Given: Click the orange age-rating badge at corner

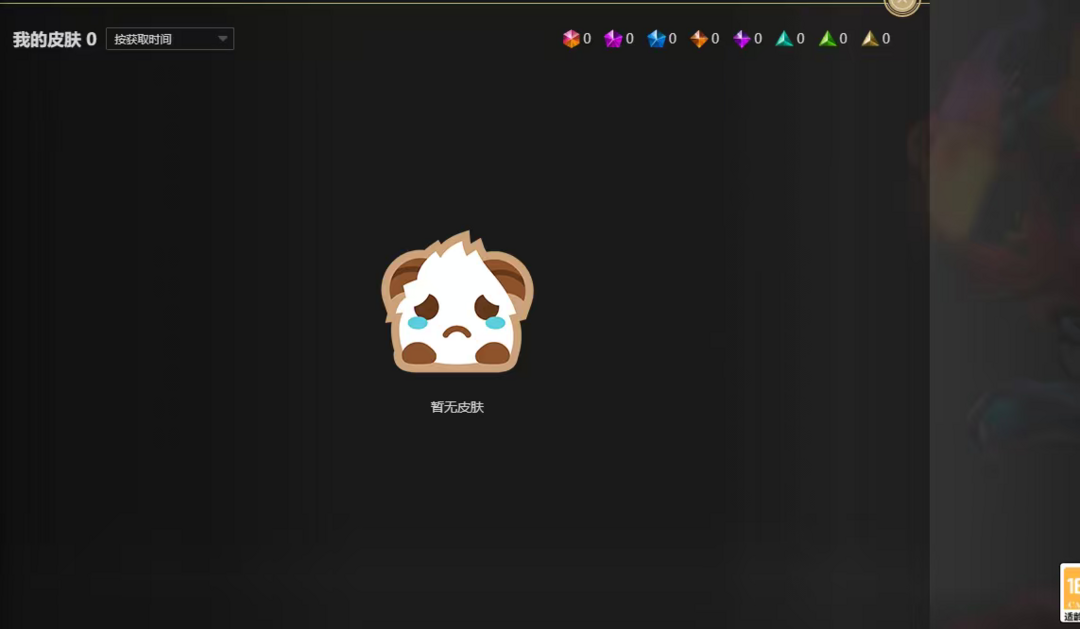Looking at the screenshot, I should (1070, 592).
